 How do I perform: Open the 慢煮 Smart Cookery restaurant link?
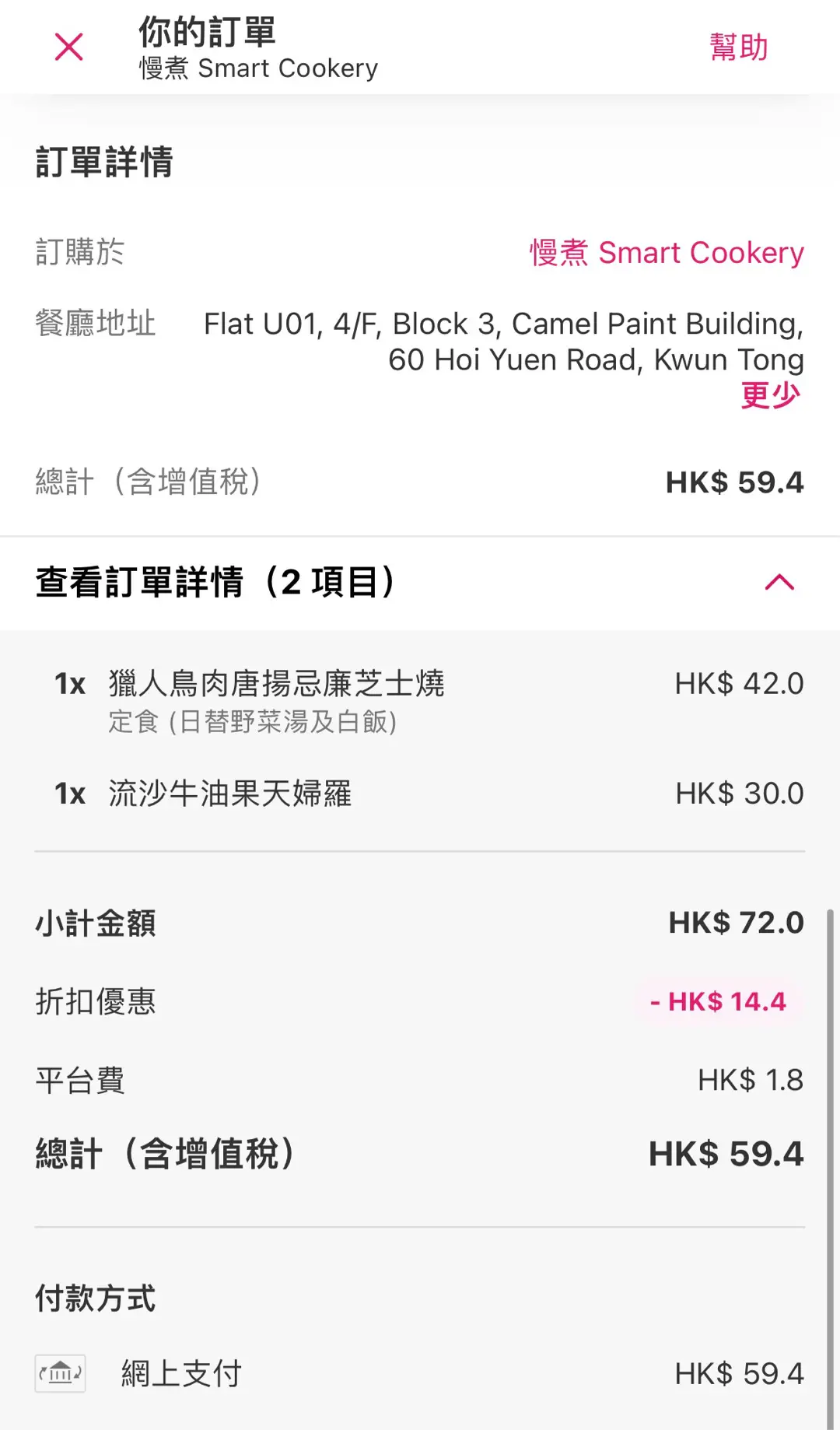point(667,253)
